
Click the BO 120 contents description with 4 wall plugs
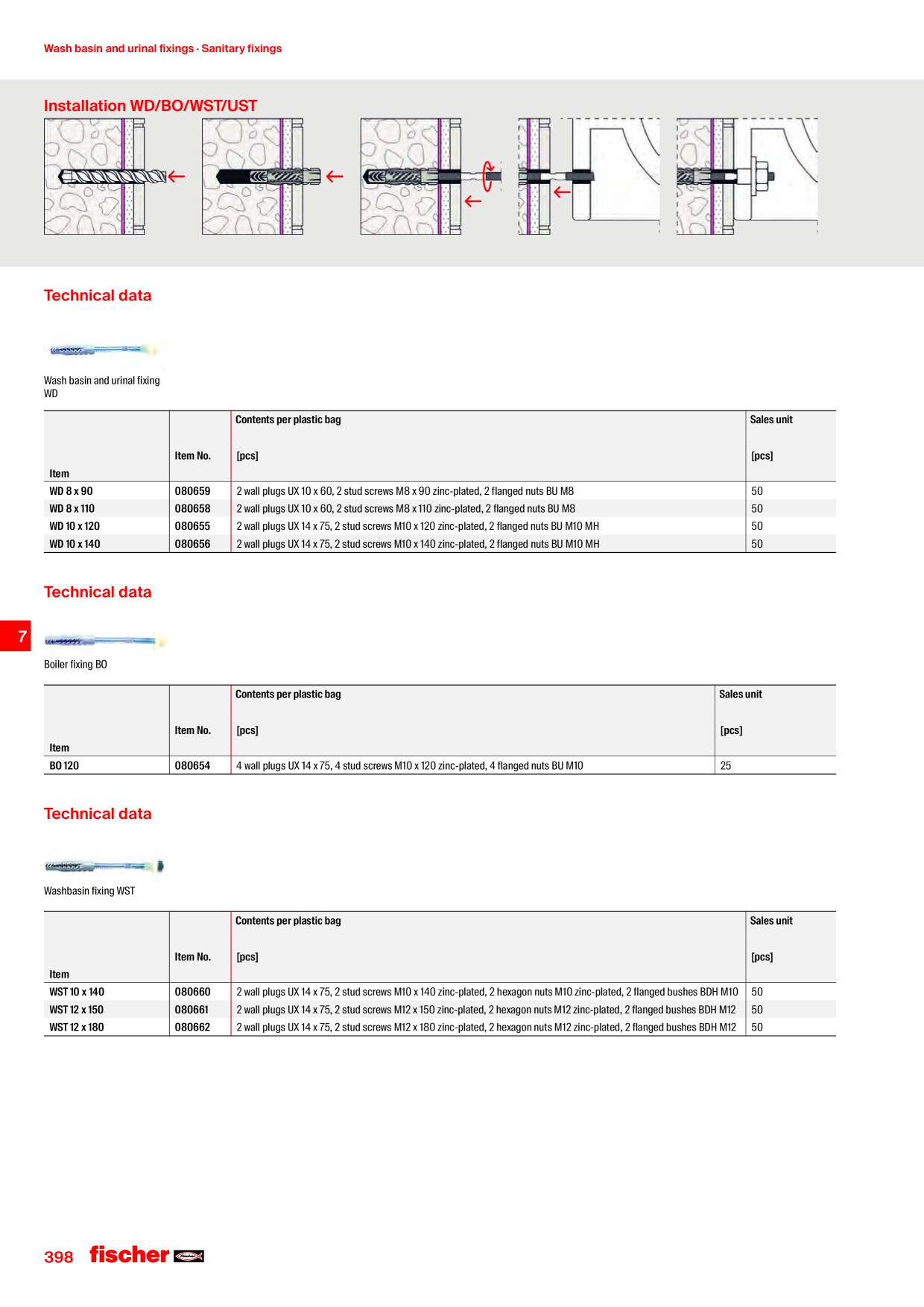coord(410,766)
